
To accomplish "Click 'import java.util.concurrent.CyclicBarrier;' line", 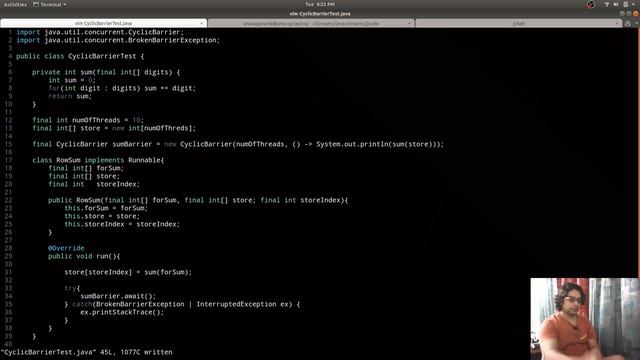I will [100, 32].
